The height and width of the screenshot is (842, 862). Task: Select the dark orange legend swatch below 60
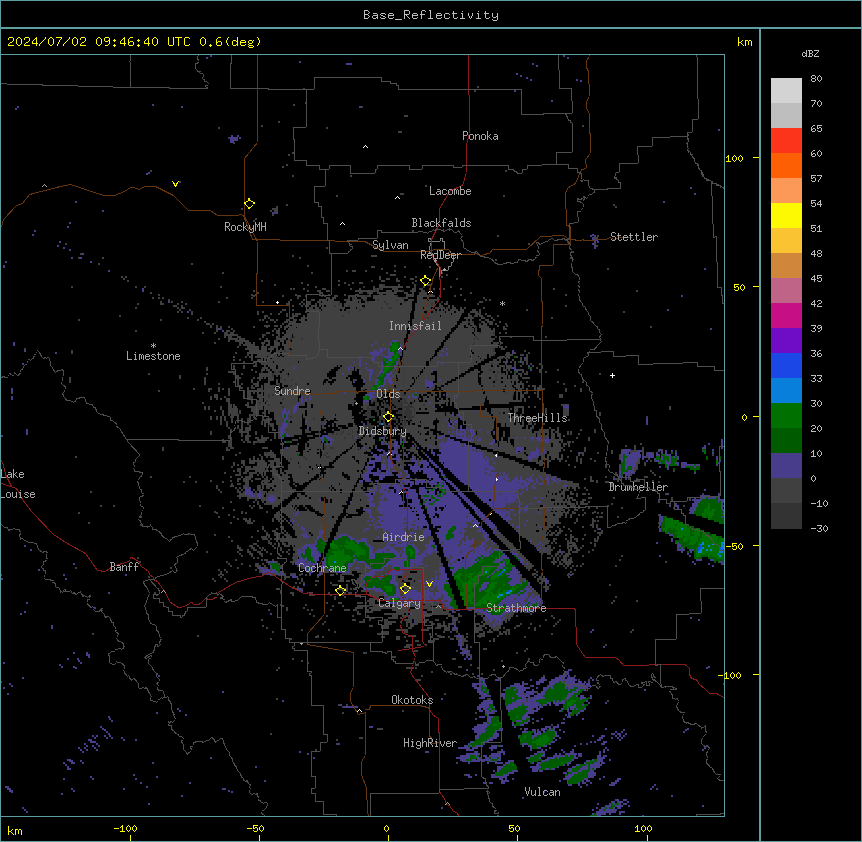786,165
